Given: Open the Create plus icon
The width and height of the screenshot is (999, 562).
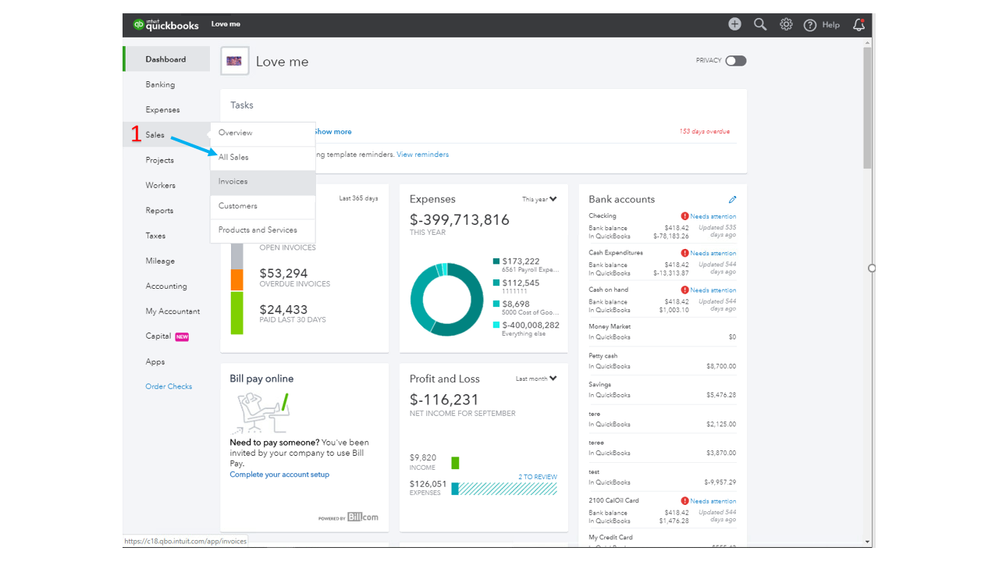Looking at the screenshot, I should (x=735, y=24).
